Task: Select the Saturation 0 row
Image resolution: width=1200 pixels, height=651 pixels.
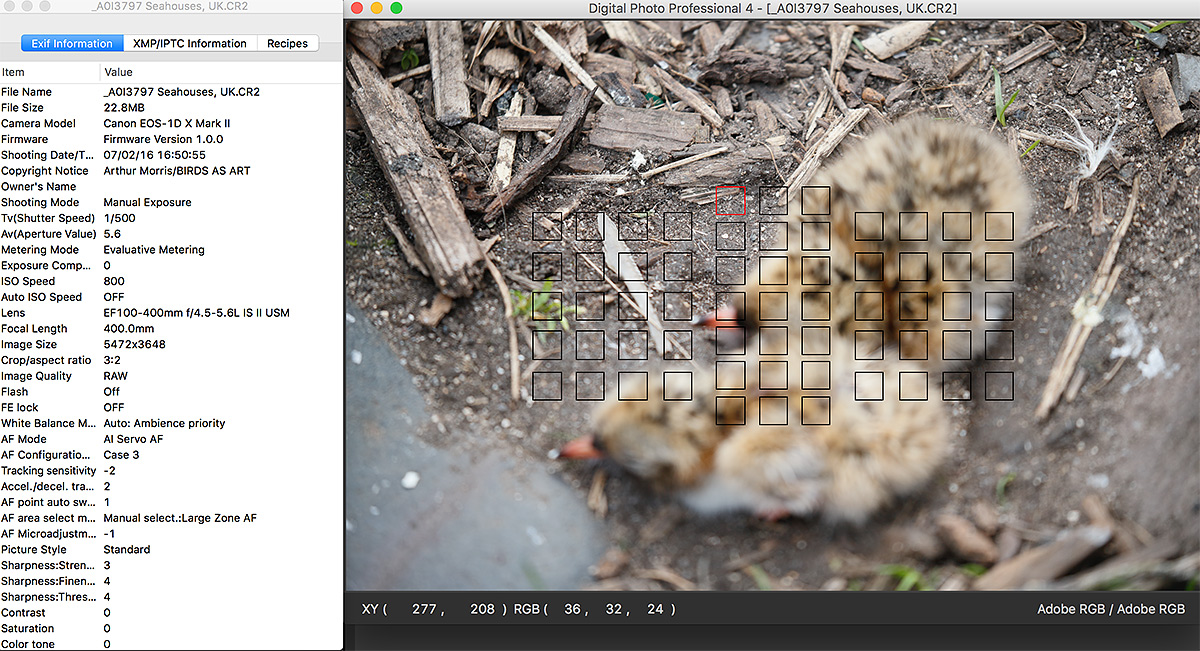Action: coord(171,628)
